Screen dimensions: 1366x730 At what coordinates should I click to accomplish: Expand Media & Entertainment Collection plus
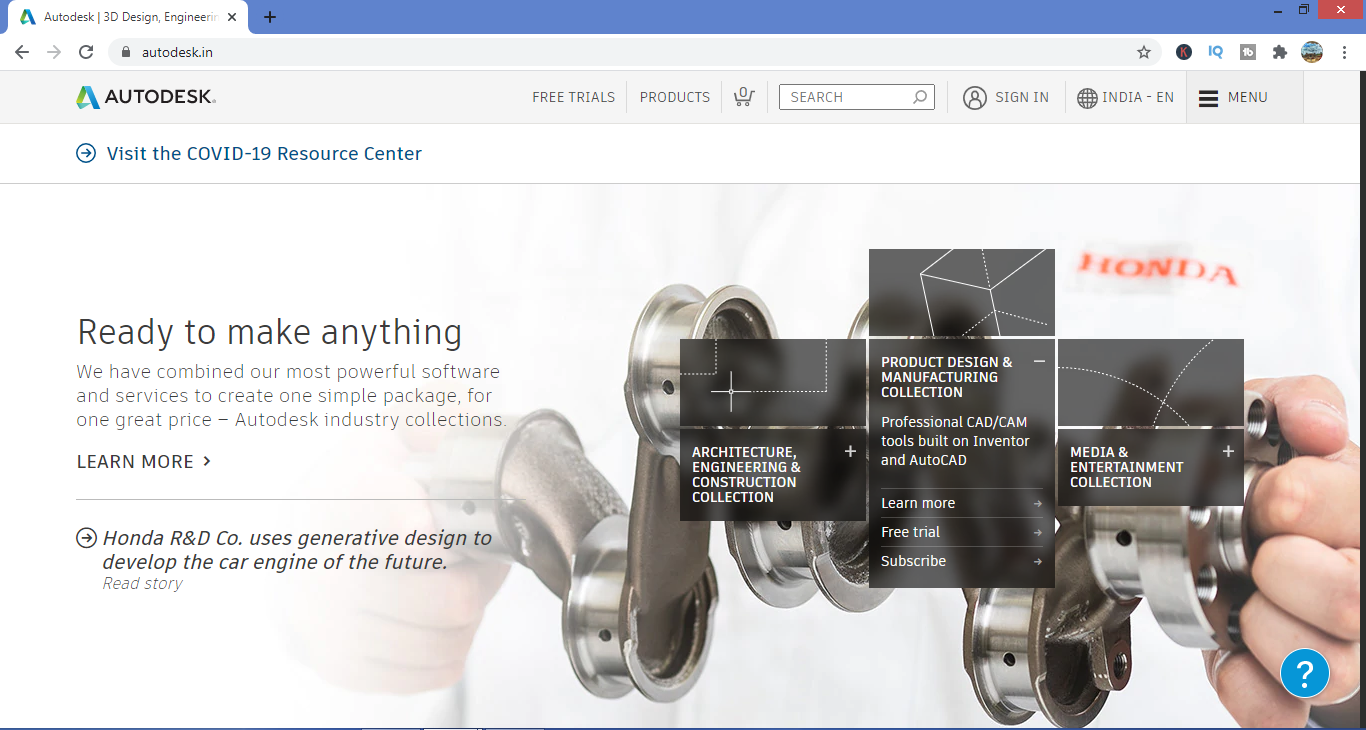[1228, 451]
